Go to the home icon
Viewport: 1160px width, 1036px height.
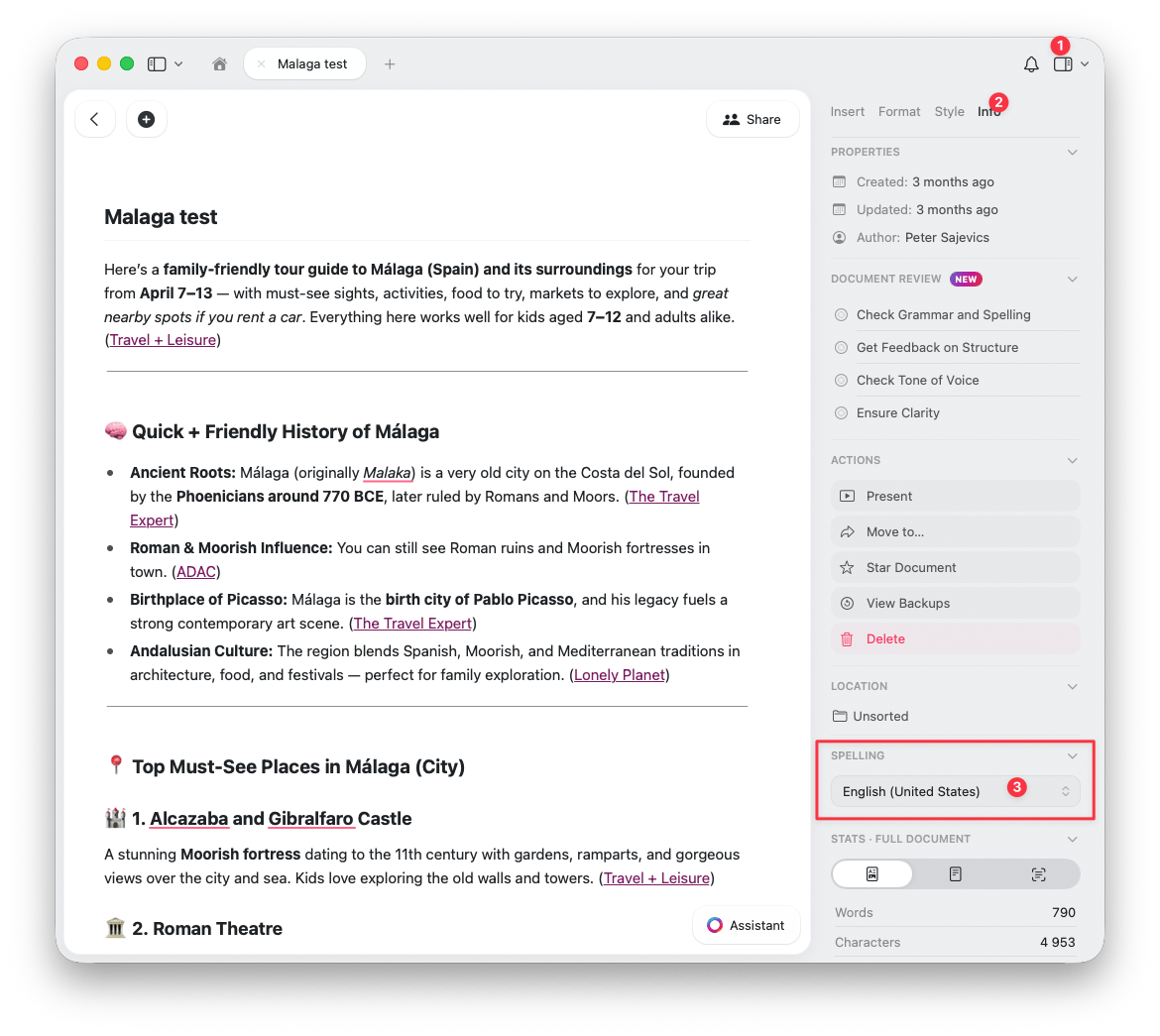tap(219, 64)
